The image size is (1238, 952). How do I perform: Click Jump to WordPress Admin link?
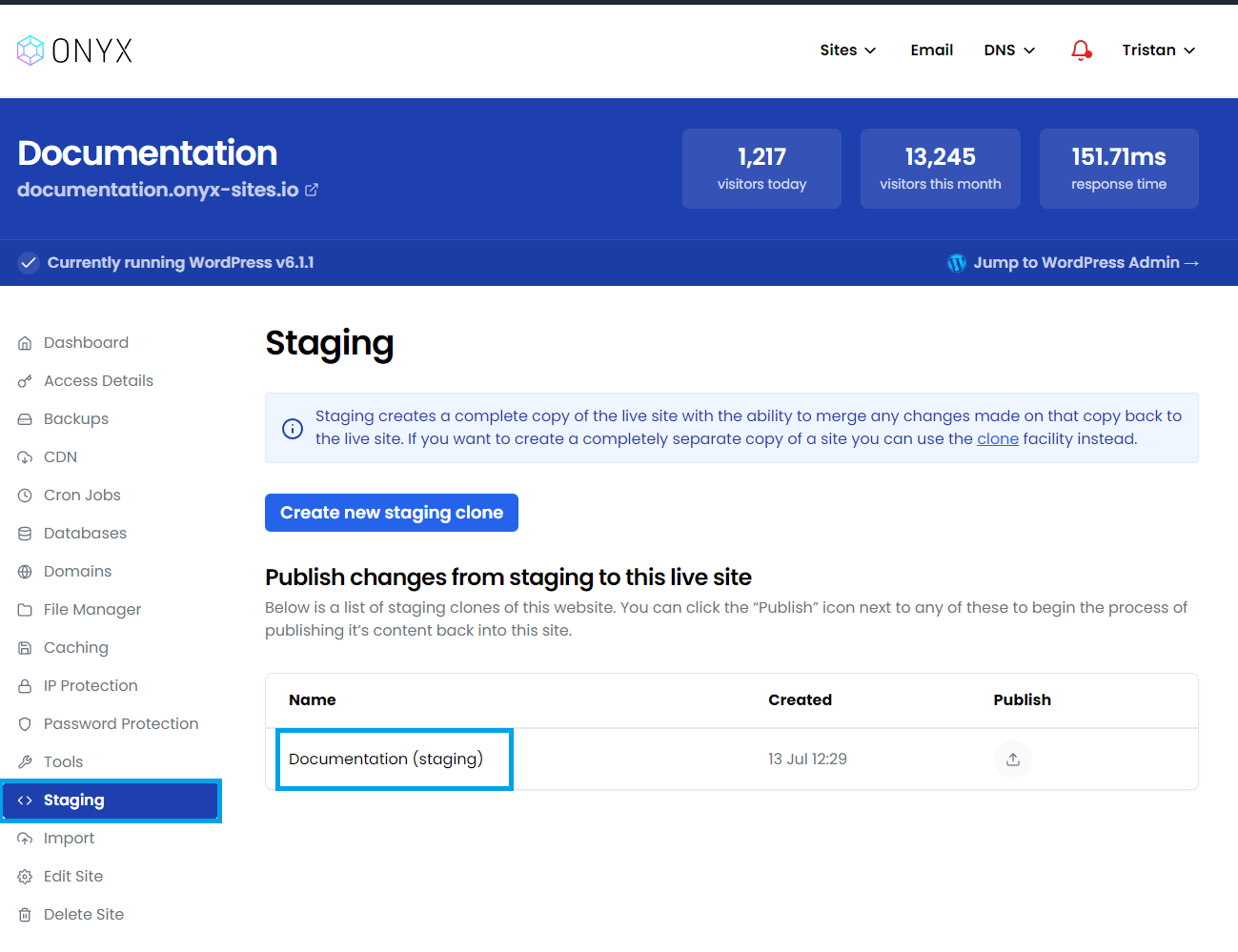(x=1086, y=262)
